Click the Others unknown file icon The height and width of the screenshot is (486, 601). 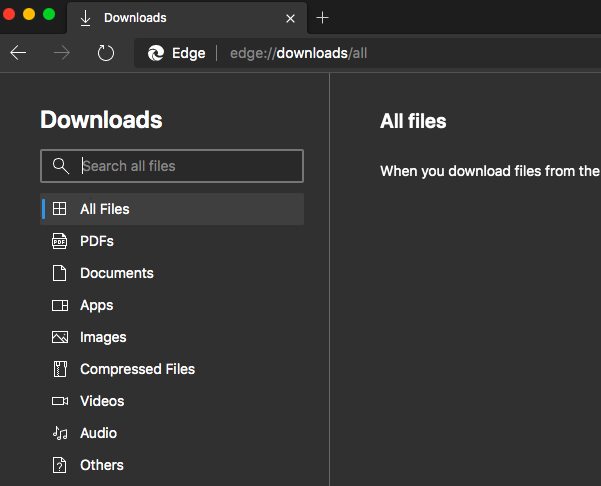coord(60,465)
